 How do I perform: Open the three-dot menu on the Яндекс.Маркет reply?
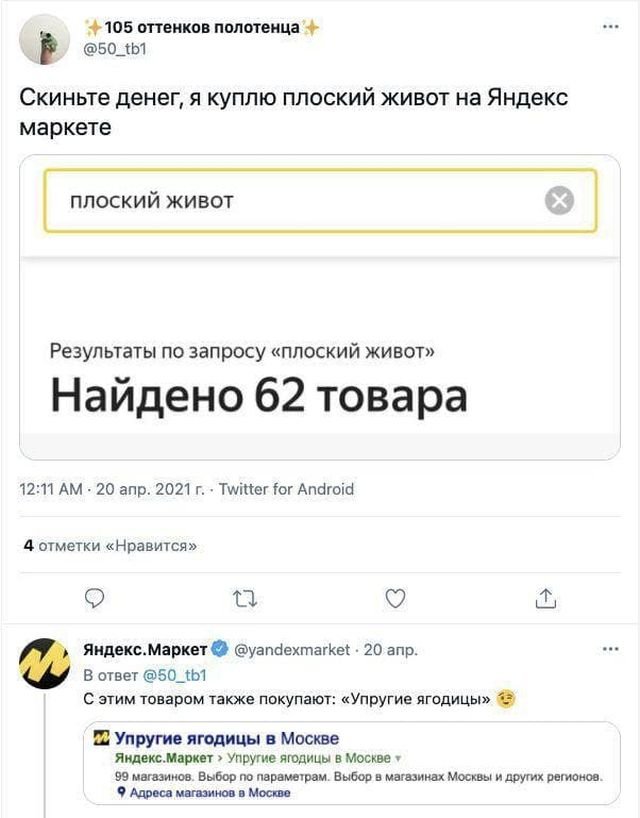pos(611,649)
